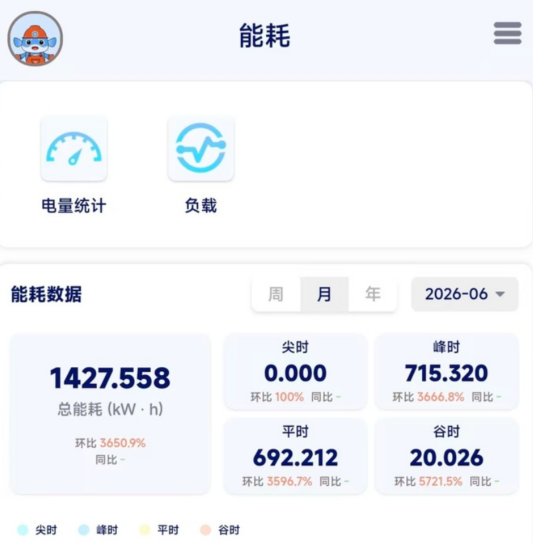Switch to the 年 tab
533x543 pixels.
pos(373,294)
